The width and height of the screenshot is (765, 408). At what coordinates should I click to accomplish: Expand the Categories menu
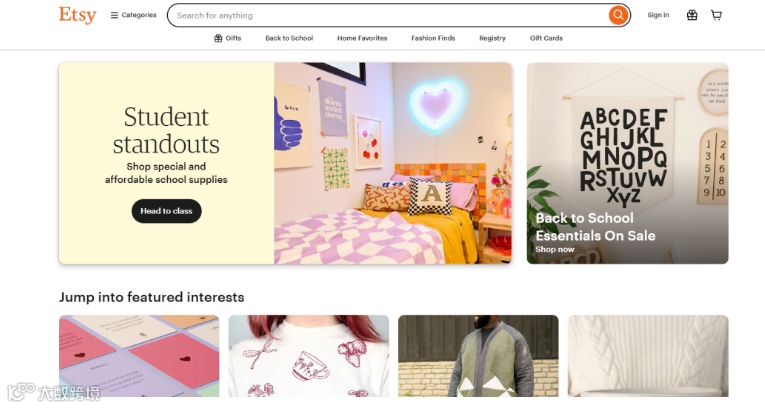coord(133,15)
